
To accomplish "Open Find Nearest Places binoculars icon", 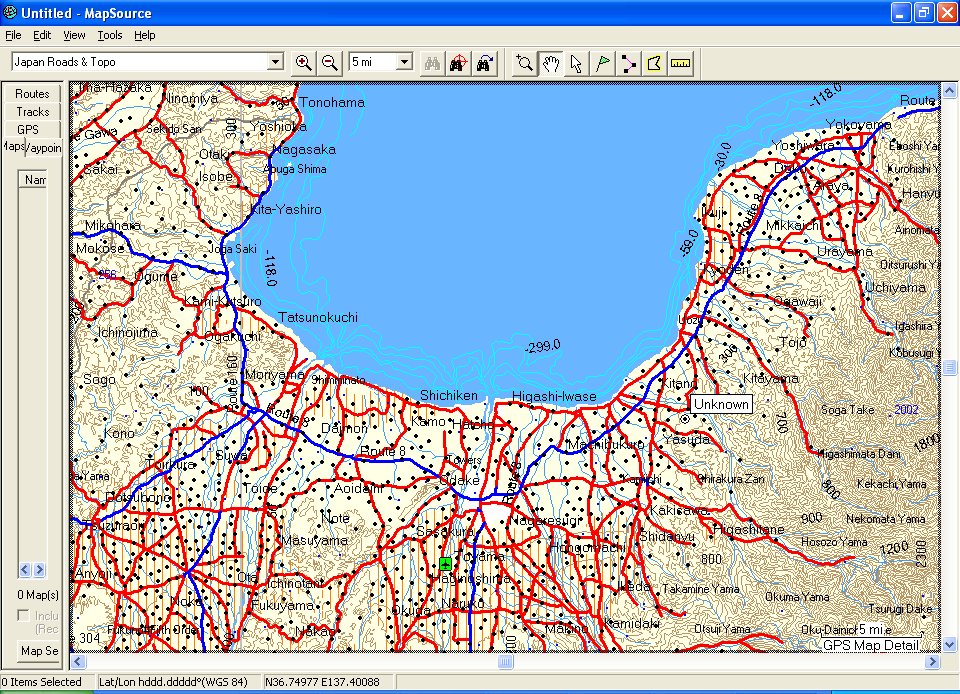I will click(459, 62).
